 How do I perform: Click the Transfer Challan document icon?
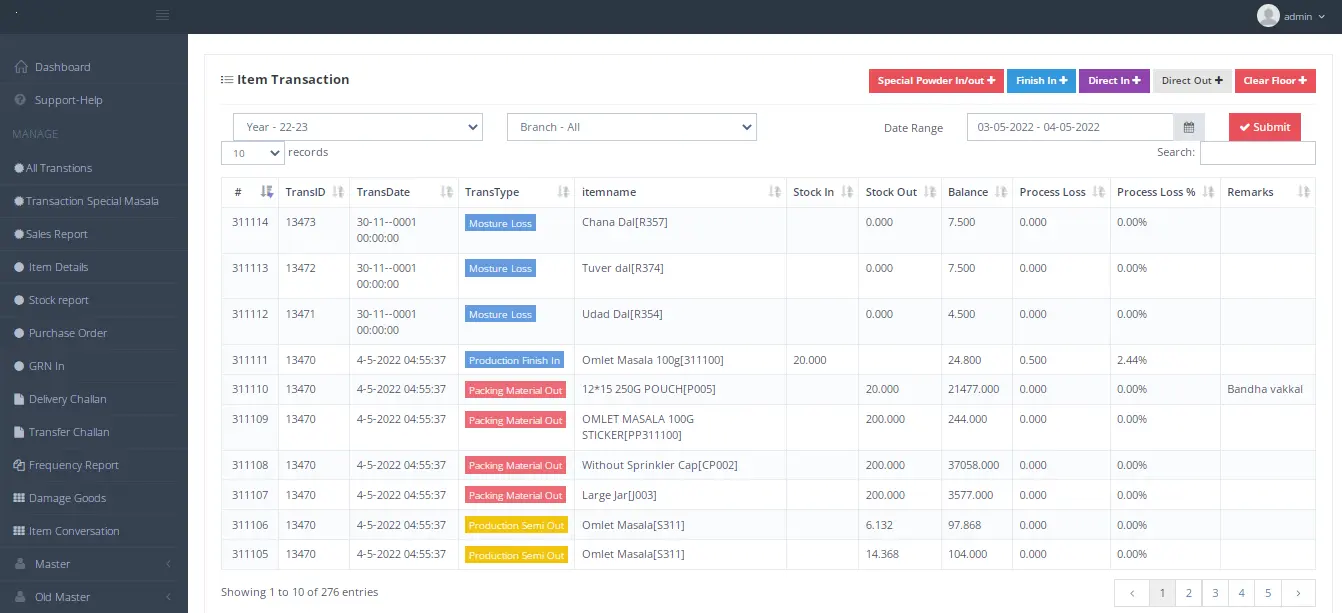19,432
